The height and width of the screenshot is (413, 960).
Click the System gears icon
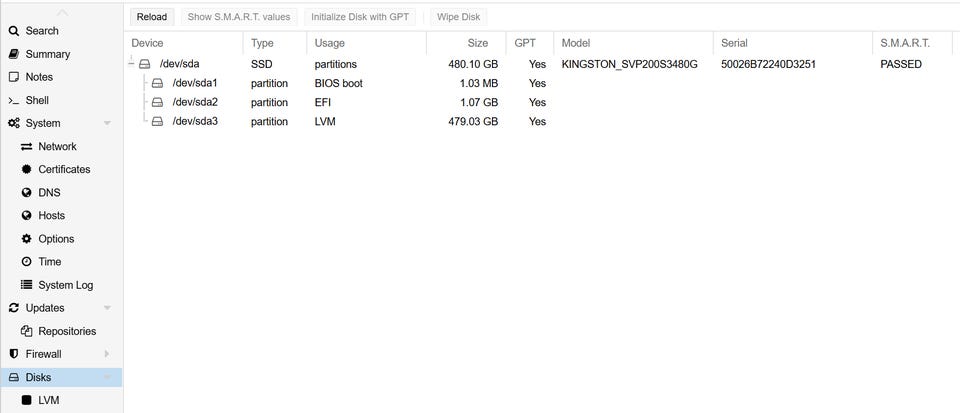tap(13, 124)
